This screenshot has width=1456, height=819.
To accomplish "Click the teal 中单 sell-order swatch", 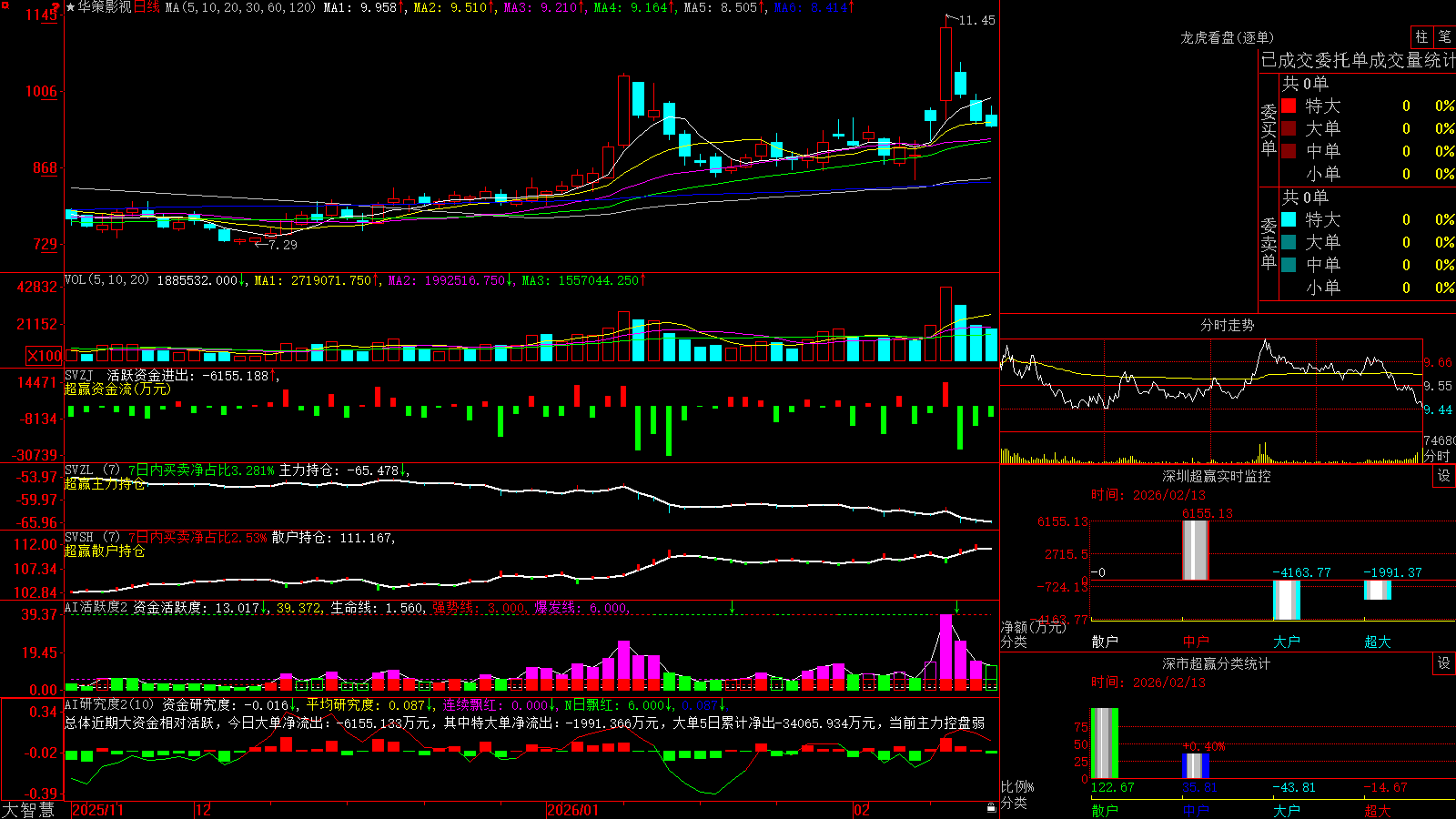I will tap(1289, 265).
